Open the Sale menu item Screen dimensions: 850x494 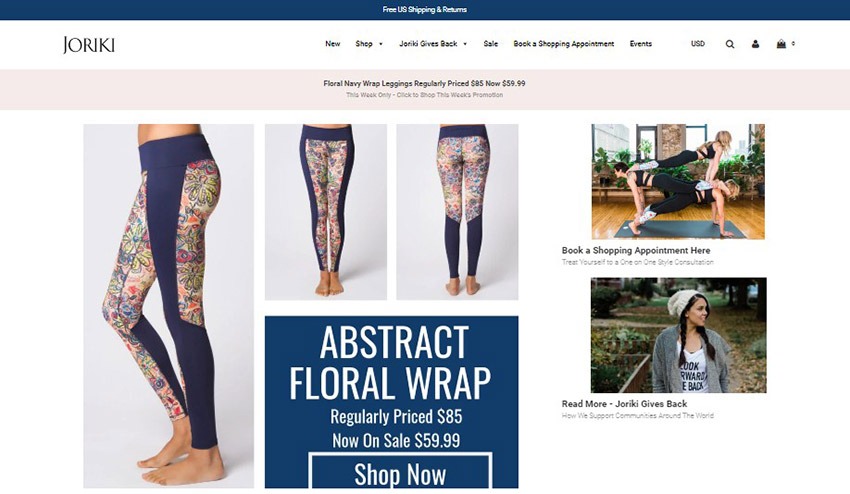point(491,44)
